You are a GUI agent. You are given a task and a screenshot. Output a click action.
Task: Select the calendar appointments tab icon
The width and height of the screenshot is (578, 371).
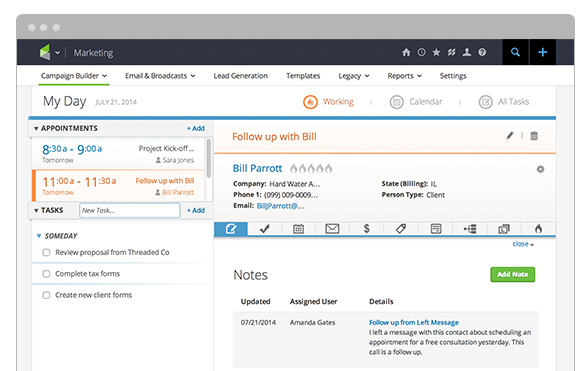[298, 229]
